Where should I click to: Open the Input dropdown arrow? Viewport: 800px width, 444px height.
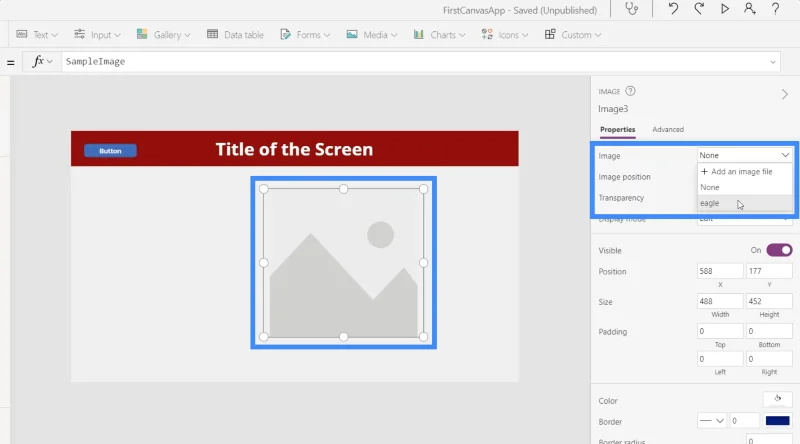117,35
